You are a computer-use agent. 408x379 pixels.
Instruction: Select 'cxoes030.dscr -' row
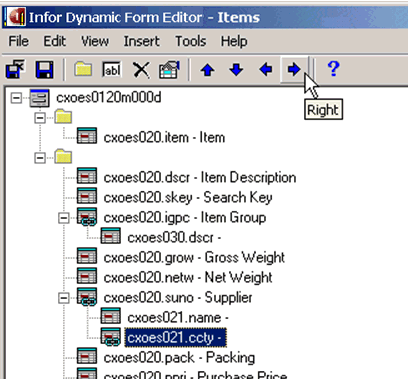click(x=174, y=237)
